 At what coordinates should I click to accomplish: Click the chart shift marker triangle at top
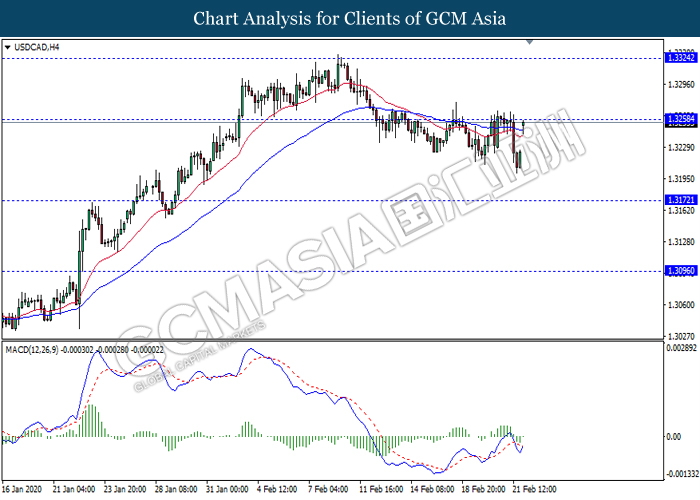click(x=529, y=42)
